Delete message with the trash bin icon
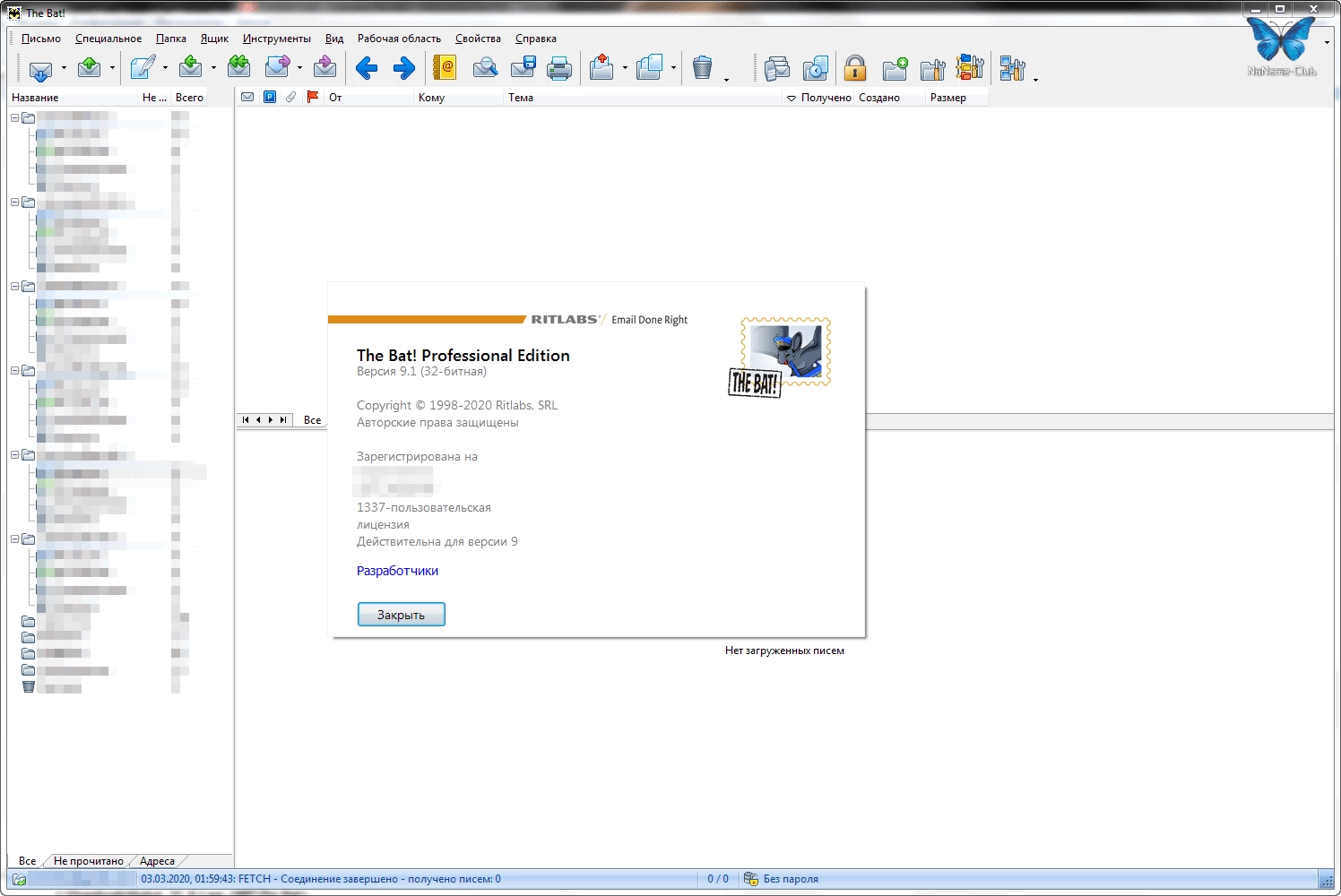Viewport: 1341px width, 896px height. click(x=703, y=67)
